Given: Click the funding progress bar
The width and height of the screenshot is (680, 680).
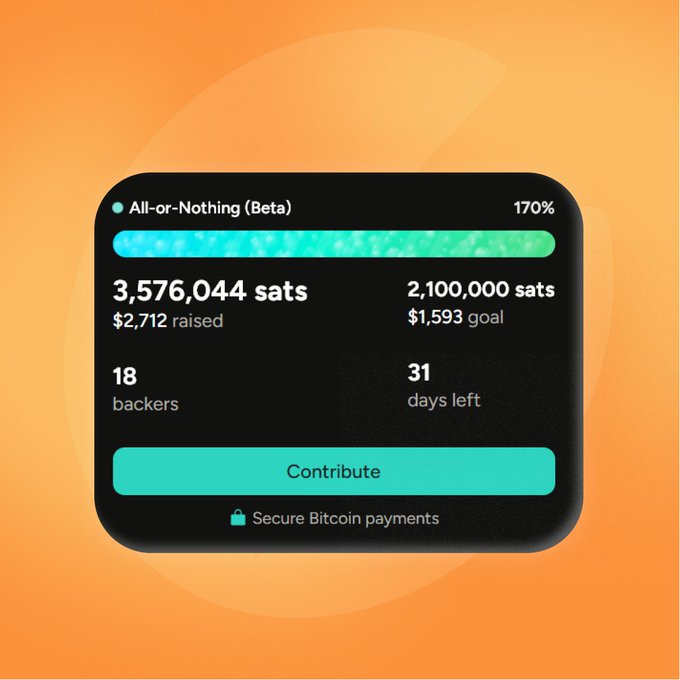Looking at the screenshot, I should click(x=333, y=244).
